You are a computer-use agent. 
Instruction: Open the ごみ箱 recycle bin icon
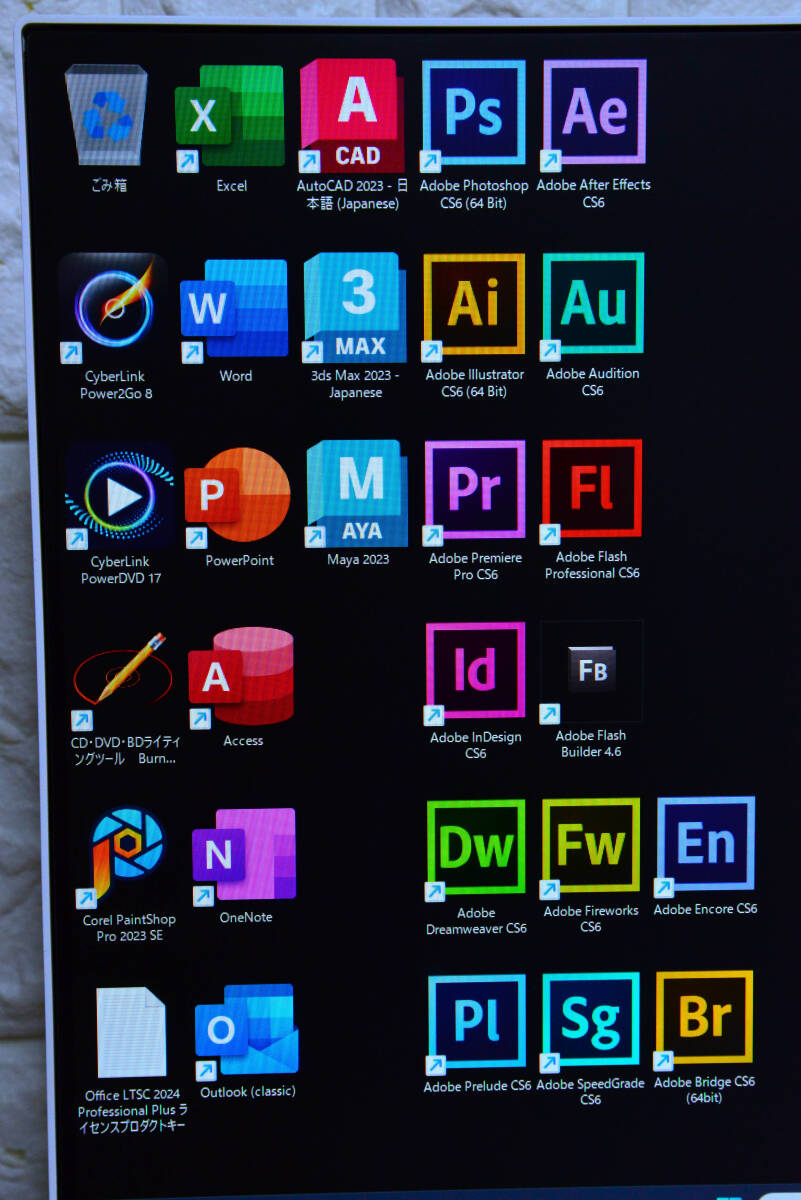point(106,115)
